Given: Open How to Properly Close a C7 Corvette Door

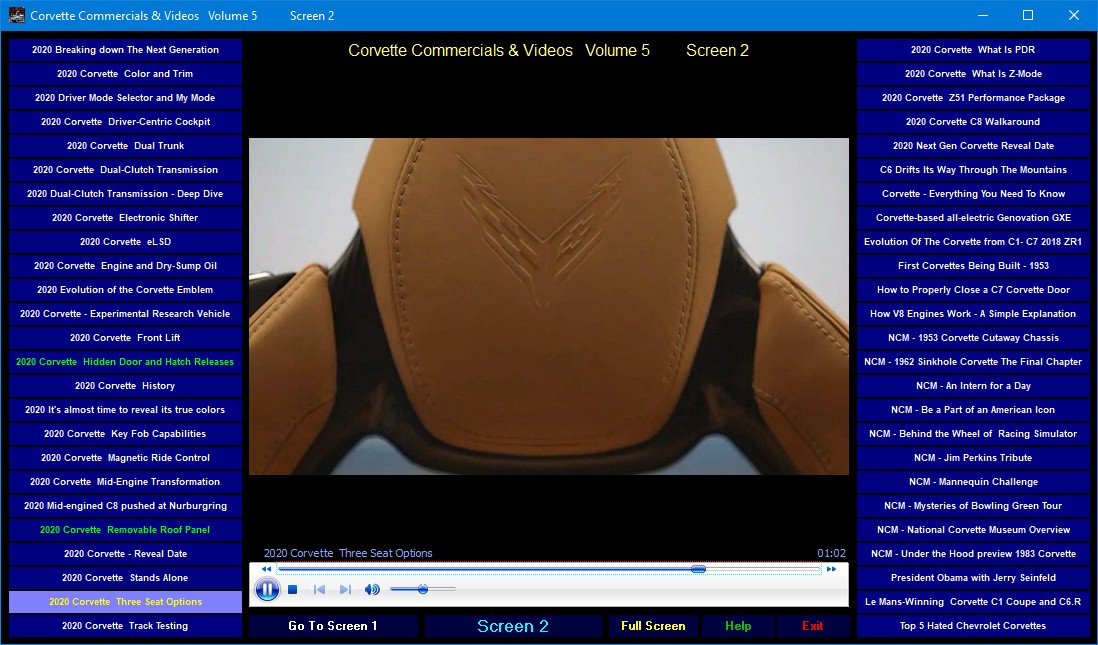Looking at the screenshot, I should (x=973, y=290).
